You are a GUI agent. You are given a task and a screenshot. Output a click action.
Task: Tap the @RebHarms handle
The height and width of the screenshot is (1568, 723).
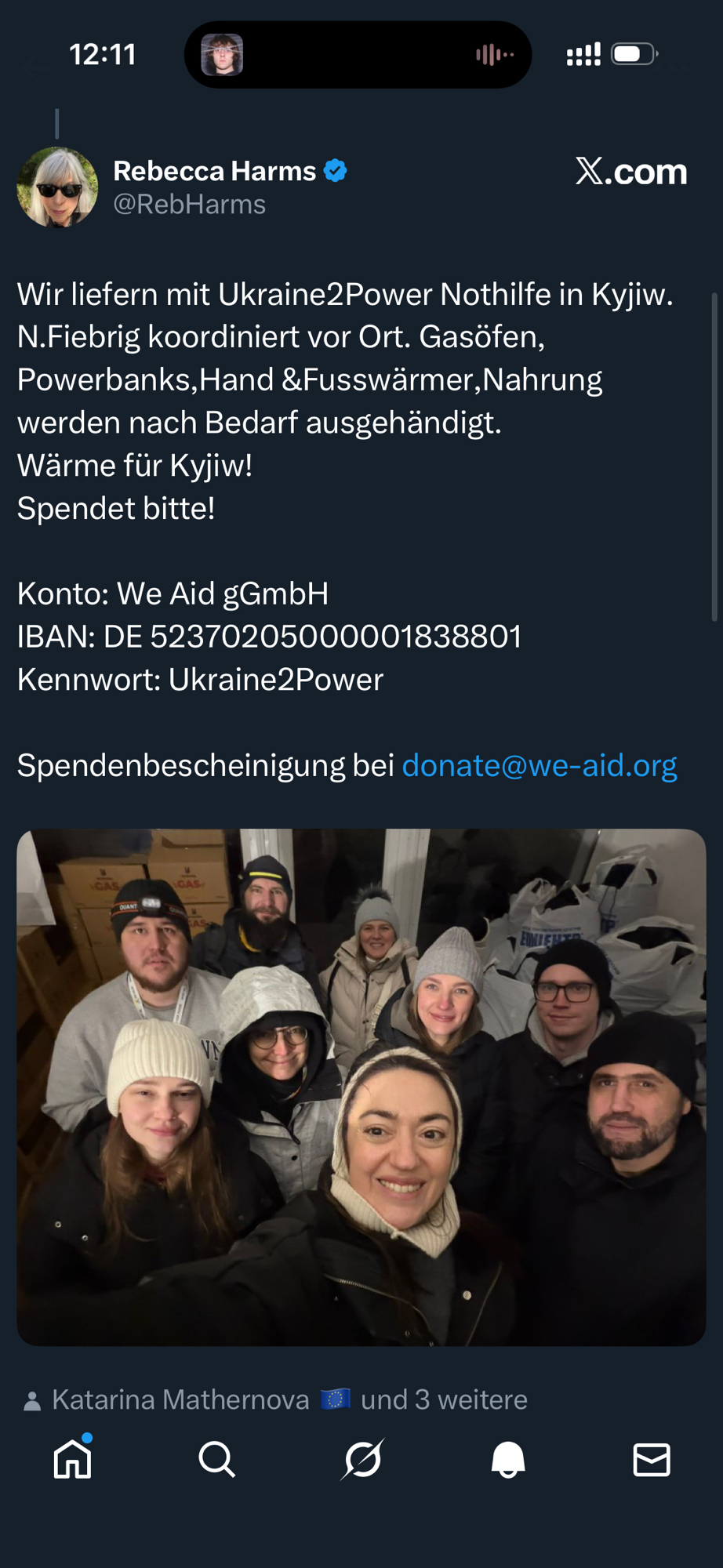pyautogui.click(x=190, y=205)
